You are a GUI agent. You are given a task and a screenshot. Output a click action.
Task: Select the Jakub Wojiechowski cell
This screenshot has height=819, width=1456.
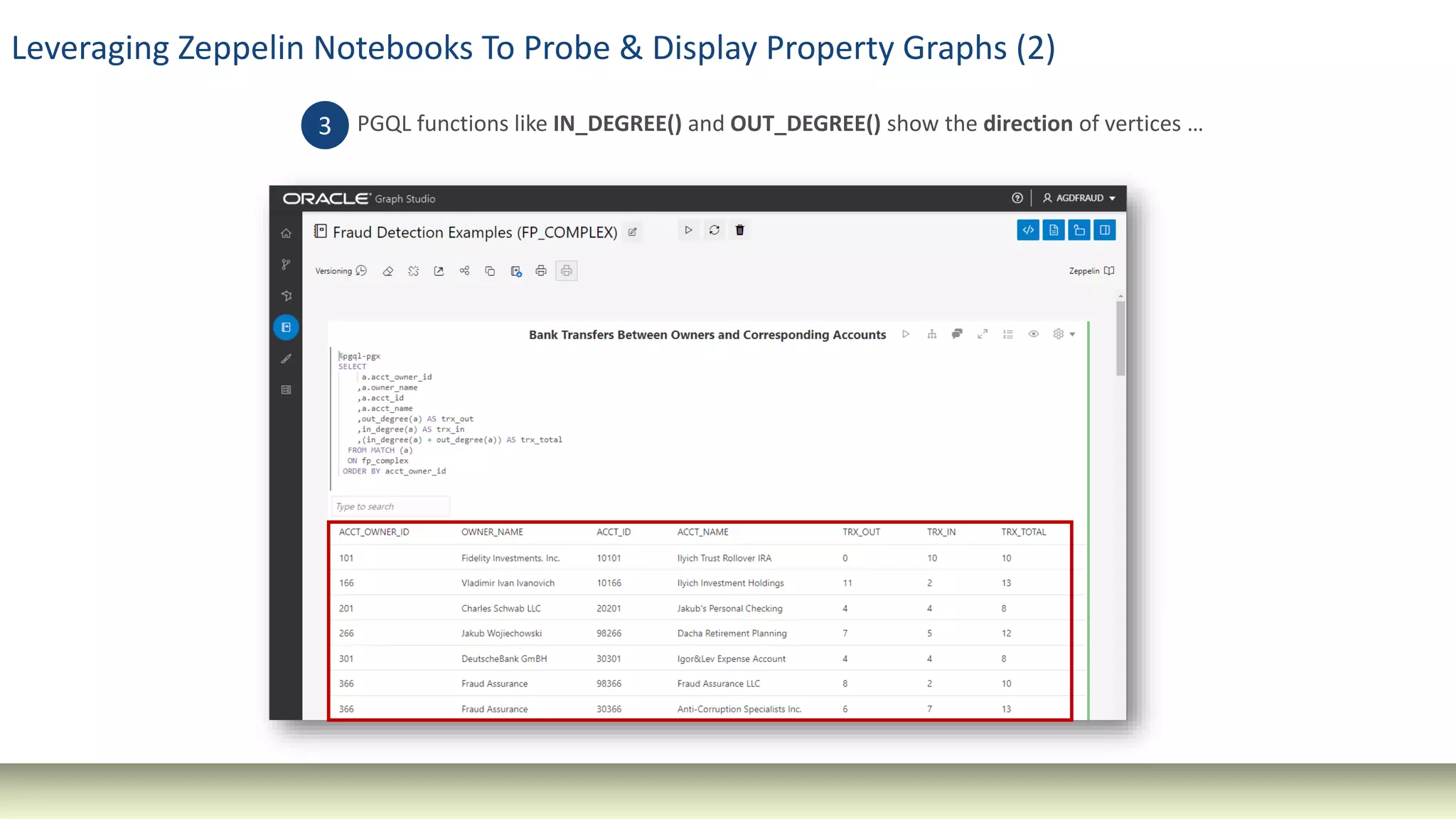501,633
